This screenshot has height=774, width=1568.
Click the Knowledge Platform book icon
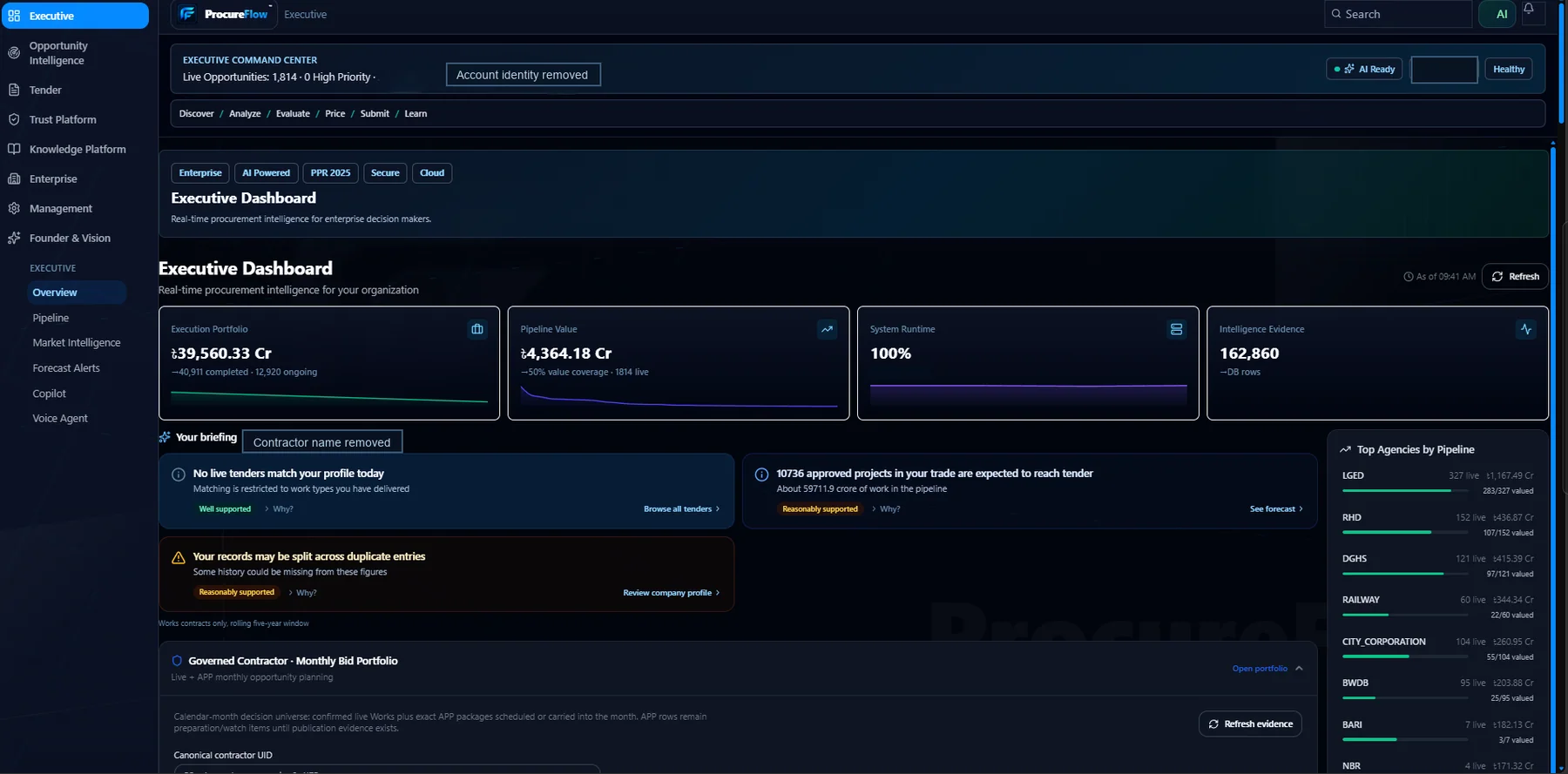pyautogui.click(x=14, y=149)
